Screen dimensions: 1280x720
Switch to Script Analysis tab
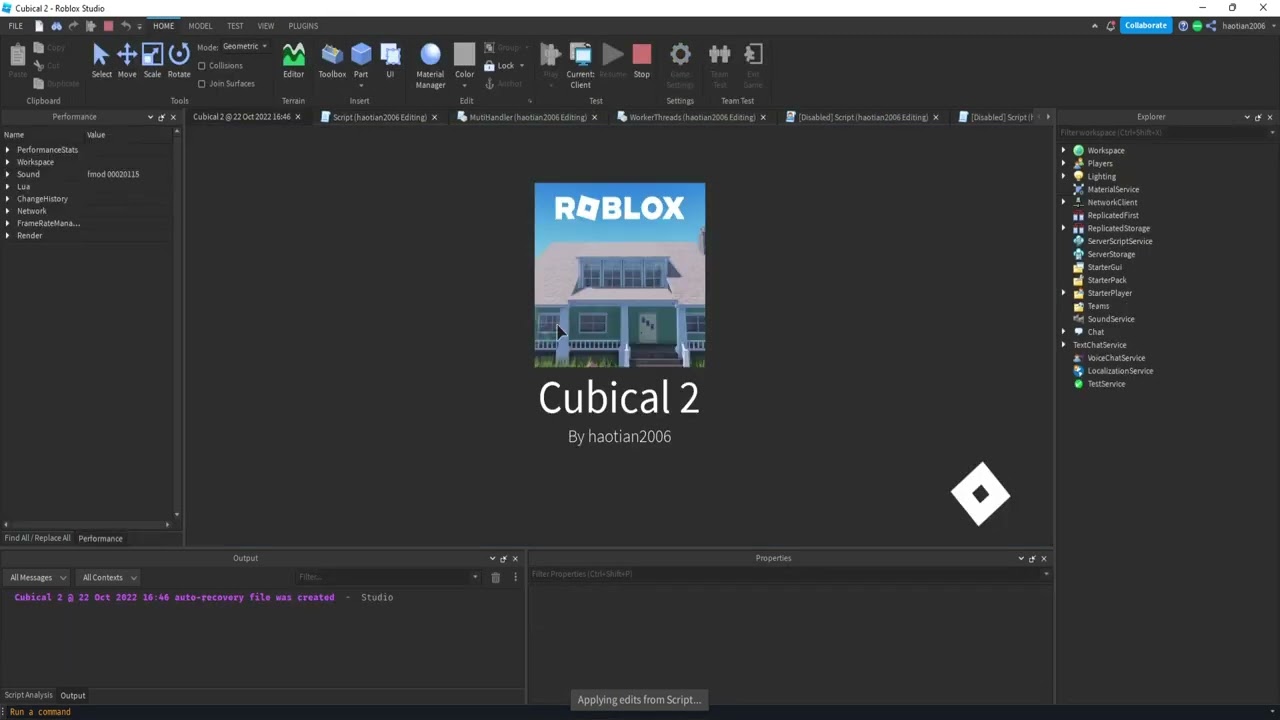(x=28, y=695)
